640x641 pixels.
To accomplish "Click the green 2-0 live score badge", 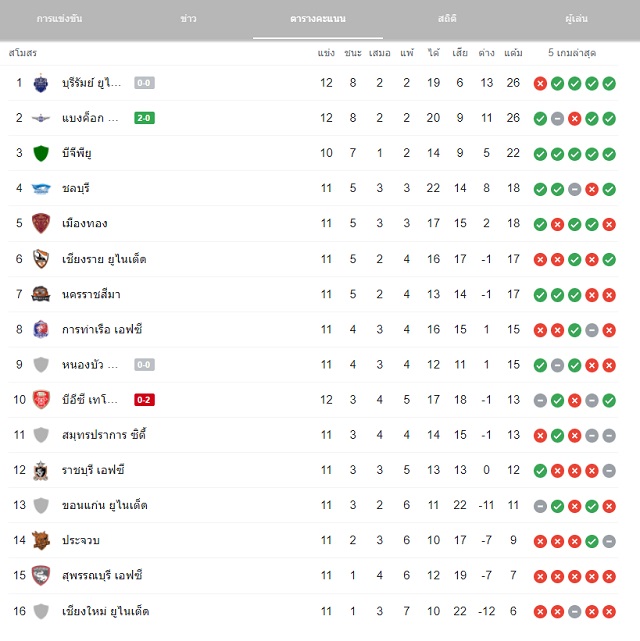I will pyautogui.click(x=144, y=118).
